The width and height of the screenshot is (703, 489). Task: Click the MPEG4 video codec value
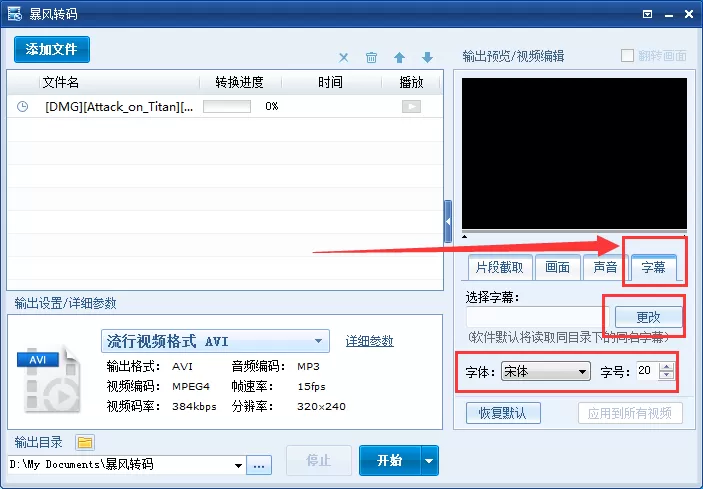coord(191,386)
